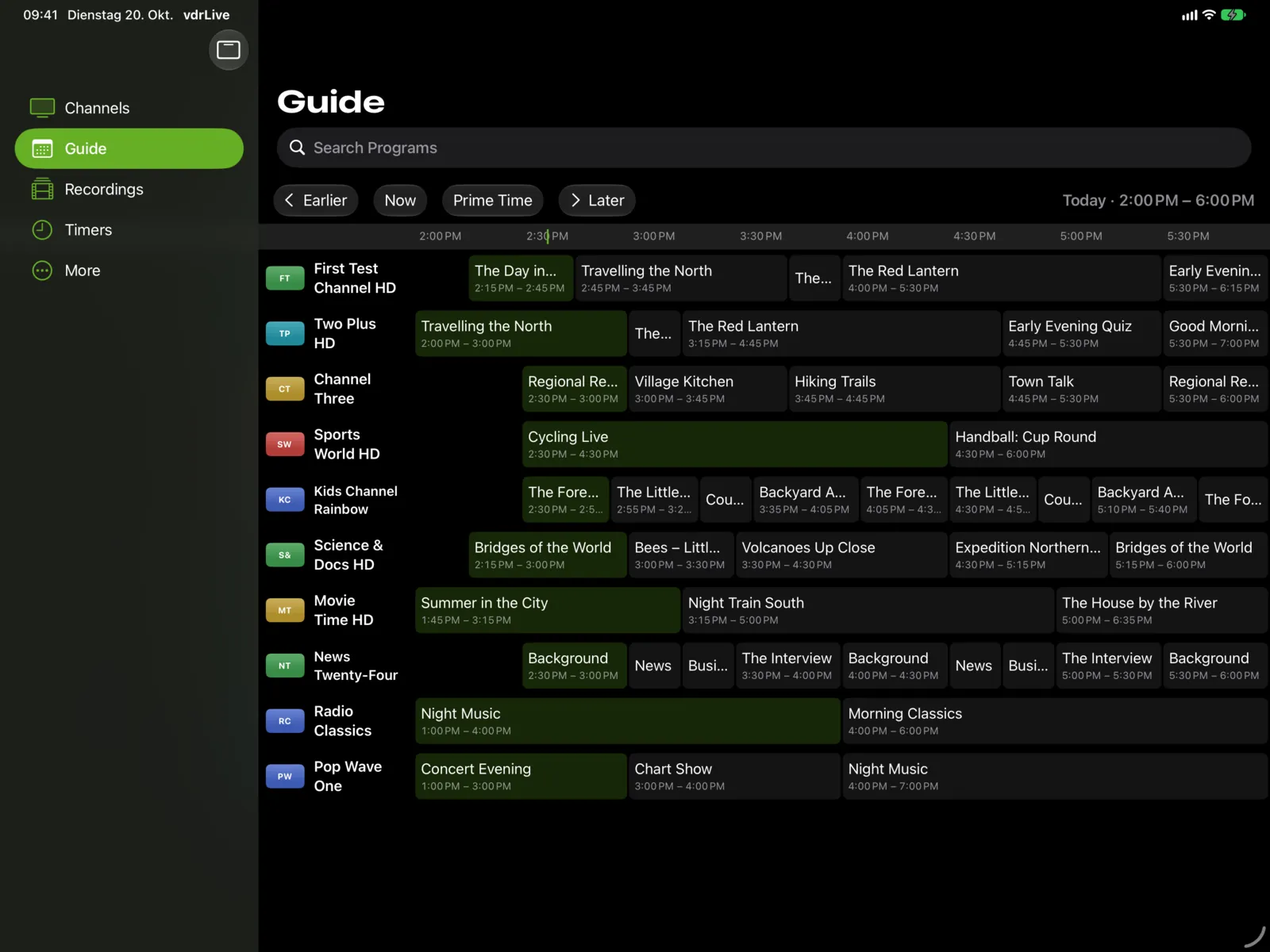Viewport: 1270px width, 952px height.
Task: Select Two Plus HD channel name
Action: (x=345, y=334)
